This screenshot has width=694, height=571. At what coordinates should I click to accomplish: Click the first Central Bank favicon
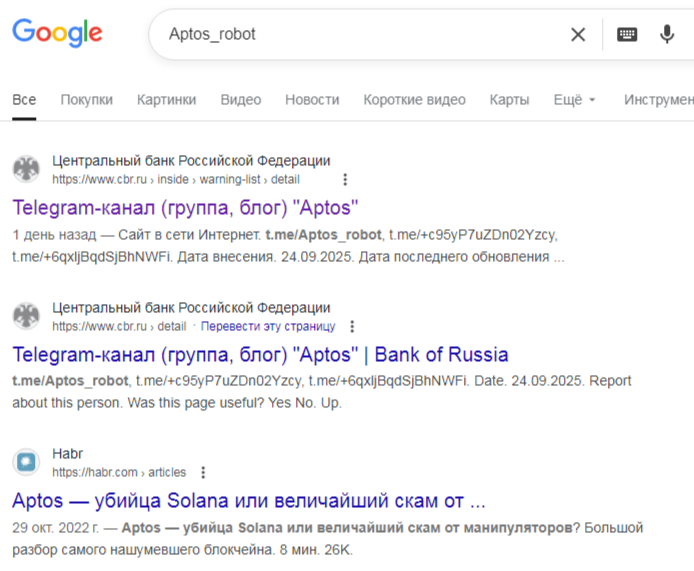pyautogui.click(x=26, y=169)
